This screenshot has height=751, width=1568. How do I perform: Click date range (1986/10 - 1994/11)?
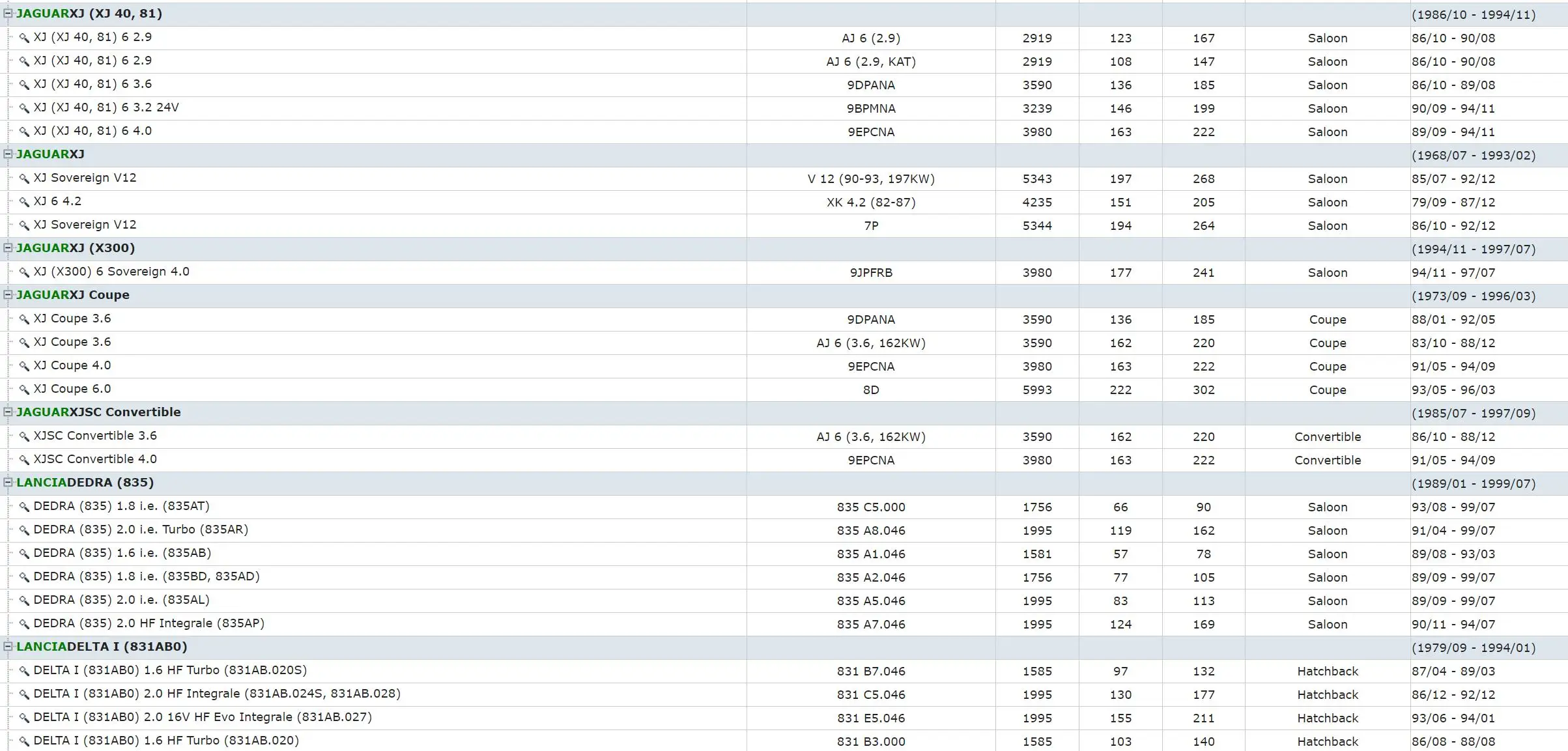pos(1474,15)
